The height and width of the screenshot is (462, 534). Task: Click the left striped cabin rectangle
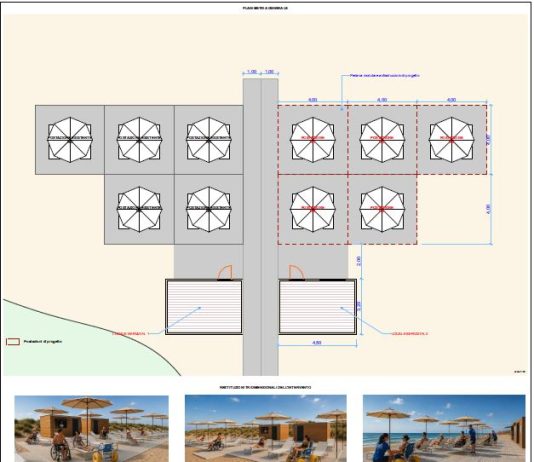(x=204, y=307)
